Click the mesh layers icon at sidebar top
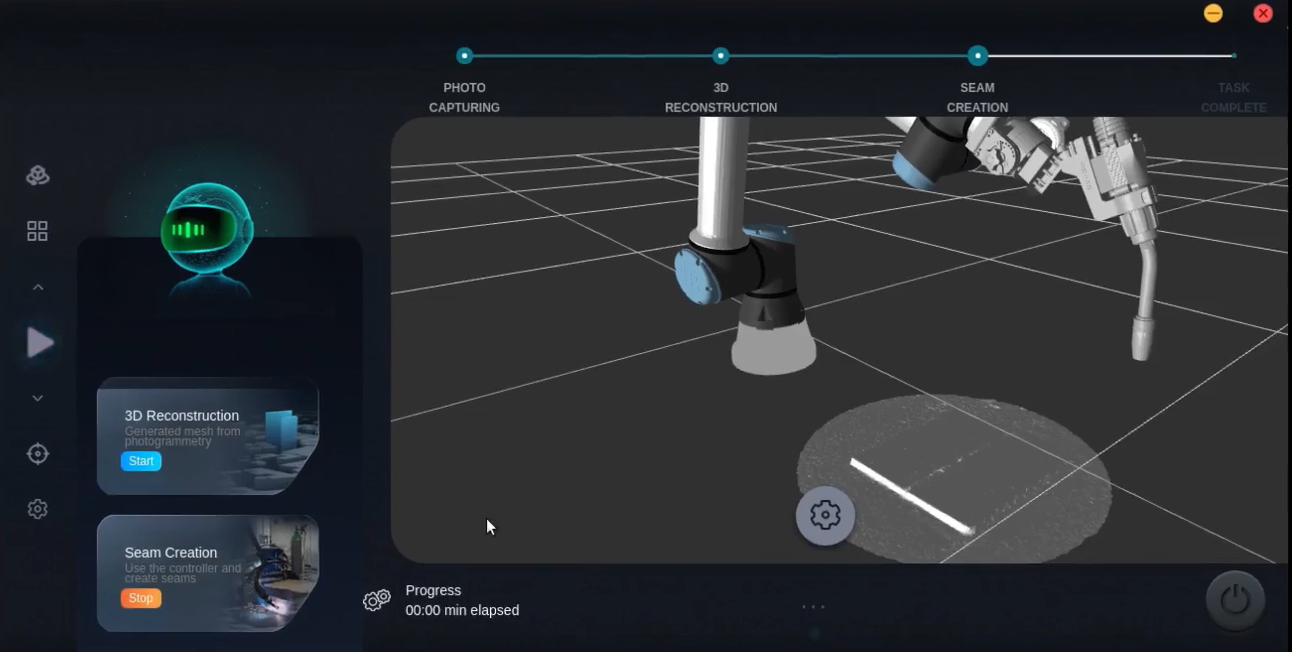 37,175
